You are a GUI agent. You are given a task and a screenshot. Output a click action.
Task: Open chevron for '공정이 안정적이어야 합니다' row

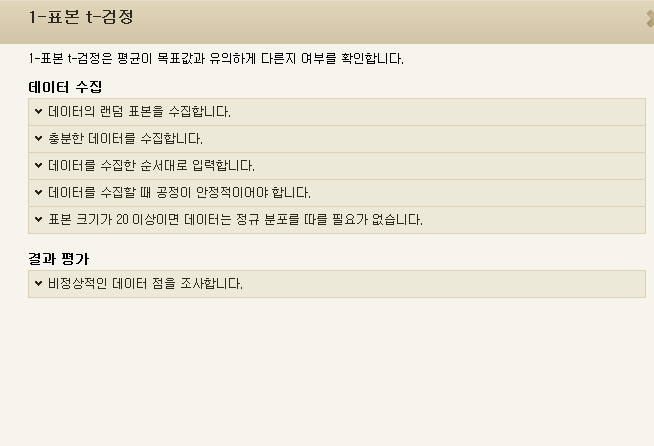(38, 192)
